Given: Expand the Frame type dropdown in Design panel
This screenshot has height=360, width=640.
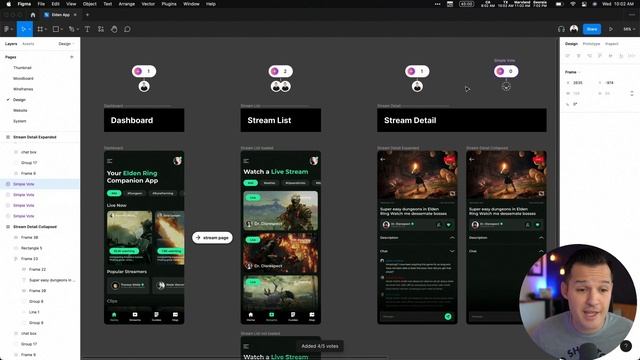Looking at the screenshot, I should coord(572,72).
